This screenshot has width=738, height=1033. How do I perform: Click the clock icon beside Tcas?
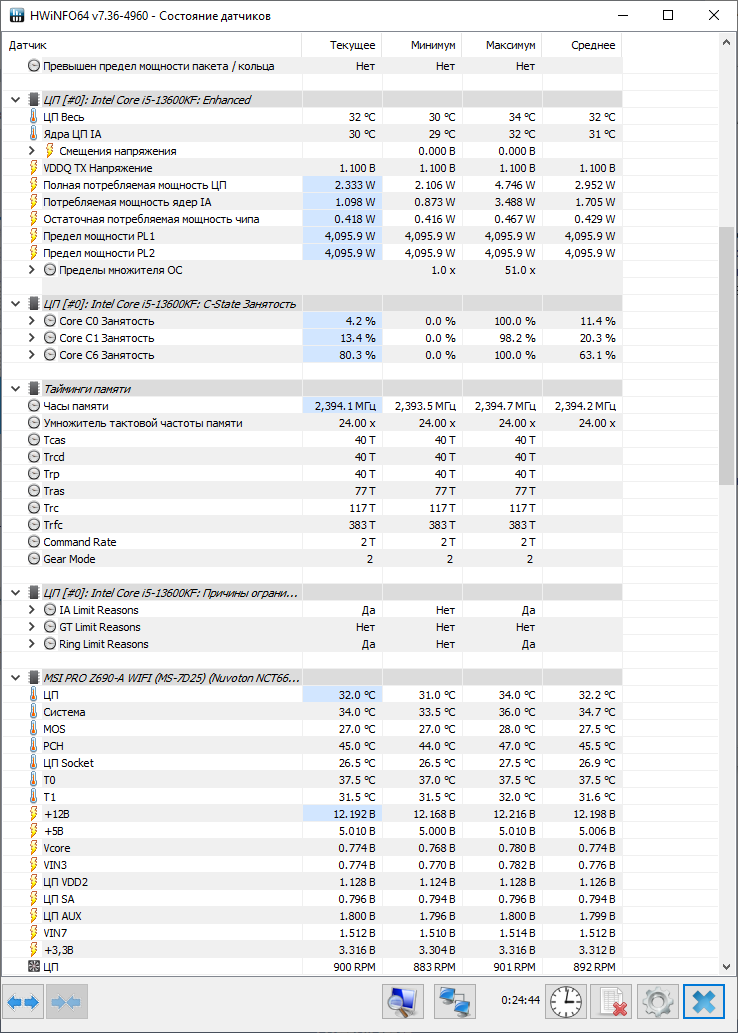click(x=34, y=440)
